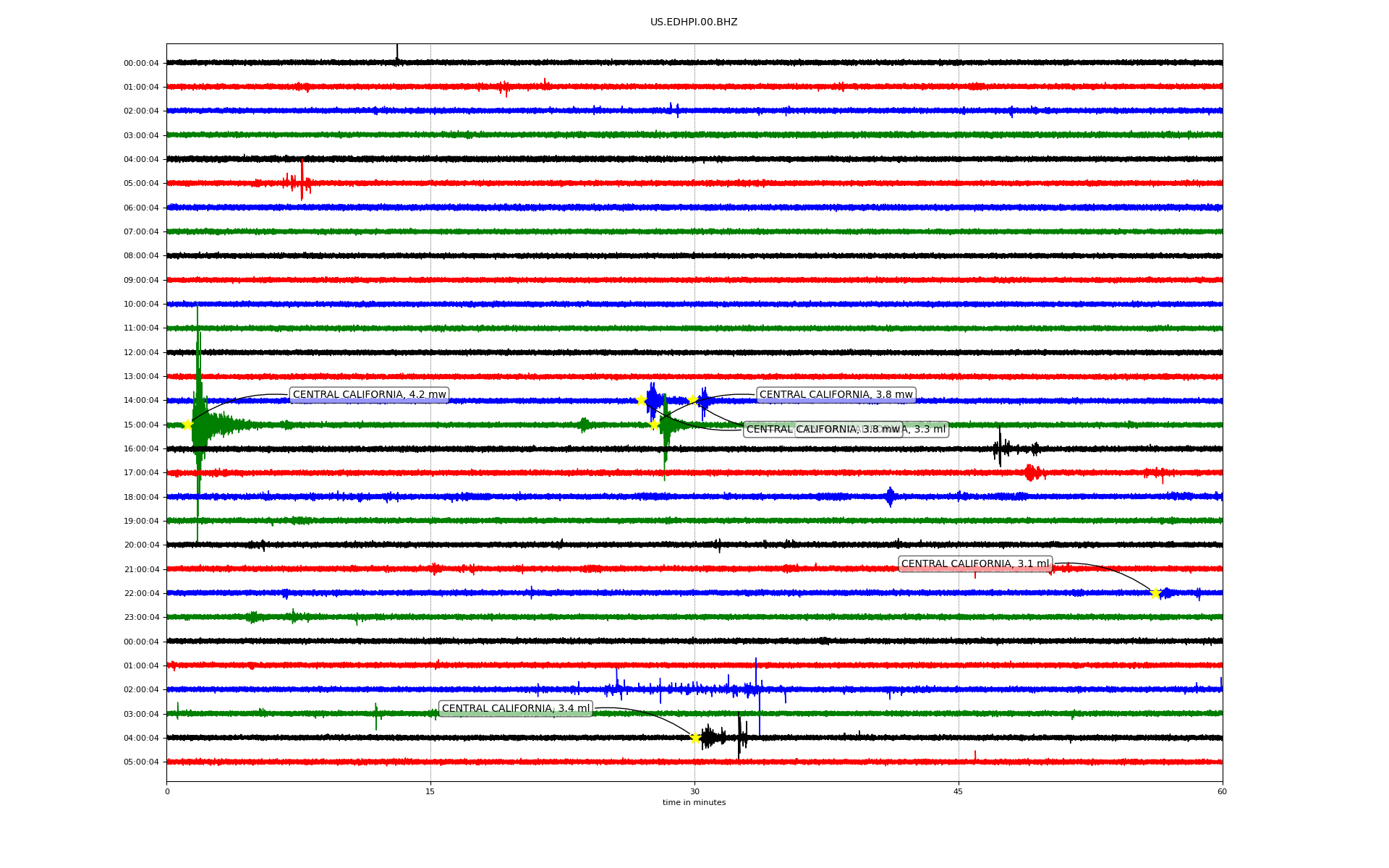
Task: Click the yellow star for the 3.1 ml event
Action: (x=1155, y=593)
